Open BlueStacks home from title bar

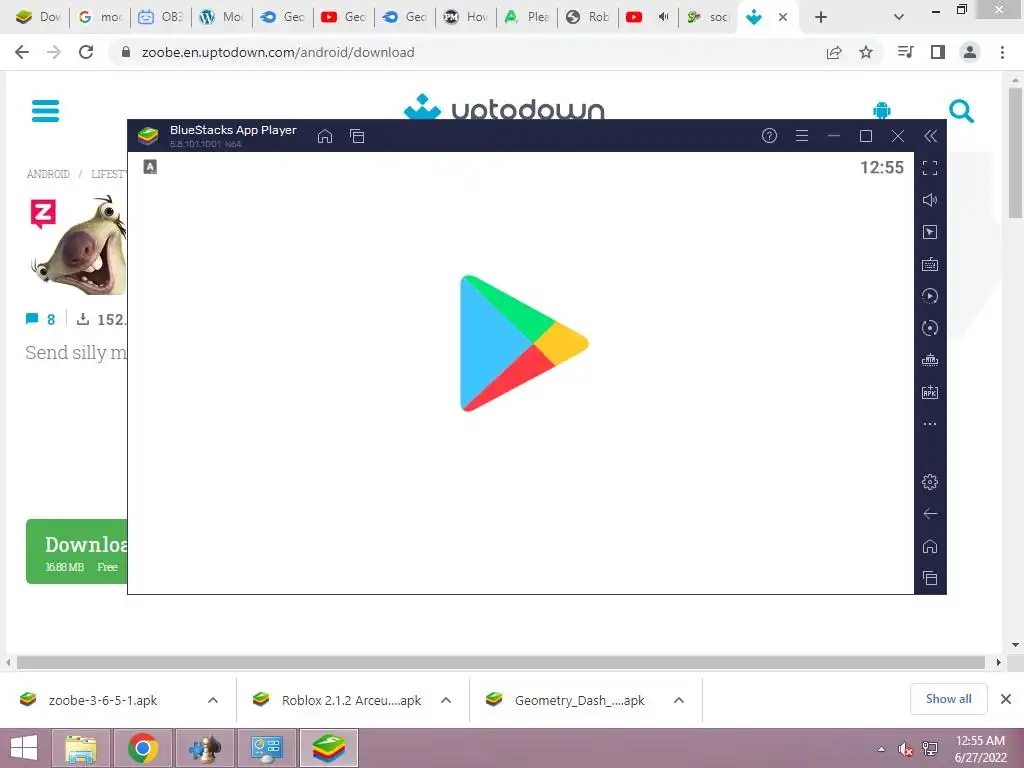click(x=325, y=136)
